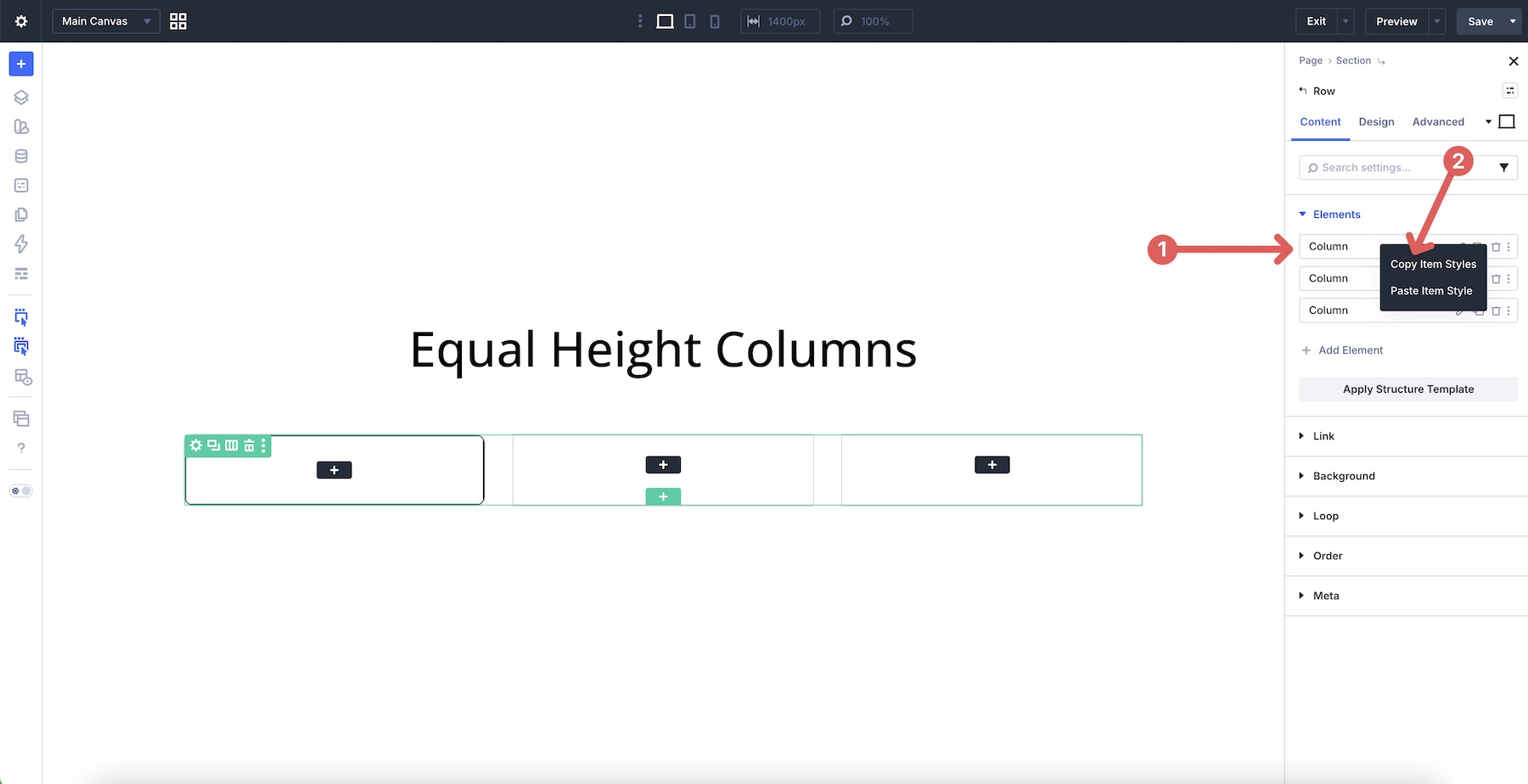Delete the second Column with trash icon
Viewport: 1528px width, 784px height.
tap(1496, 279)
